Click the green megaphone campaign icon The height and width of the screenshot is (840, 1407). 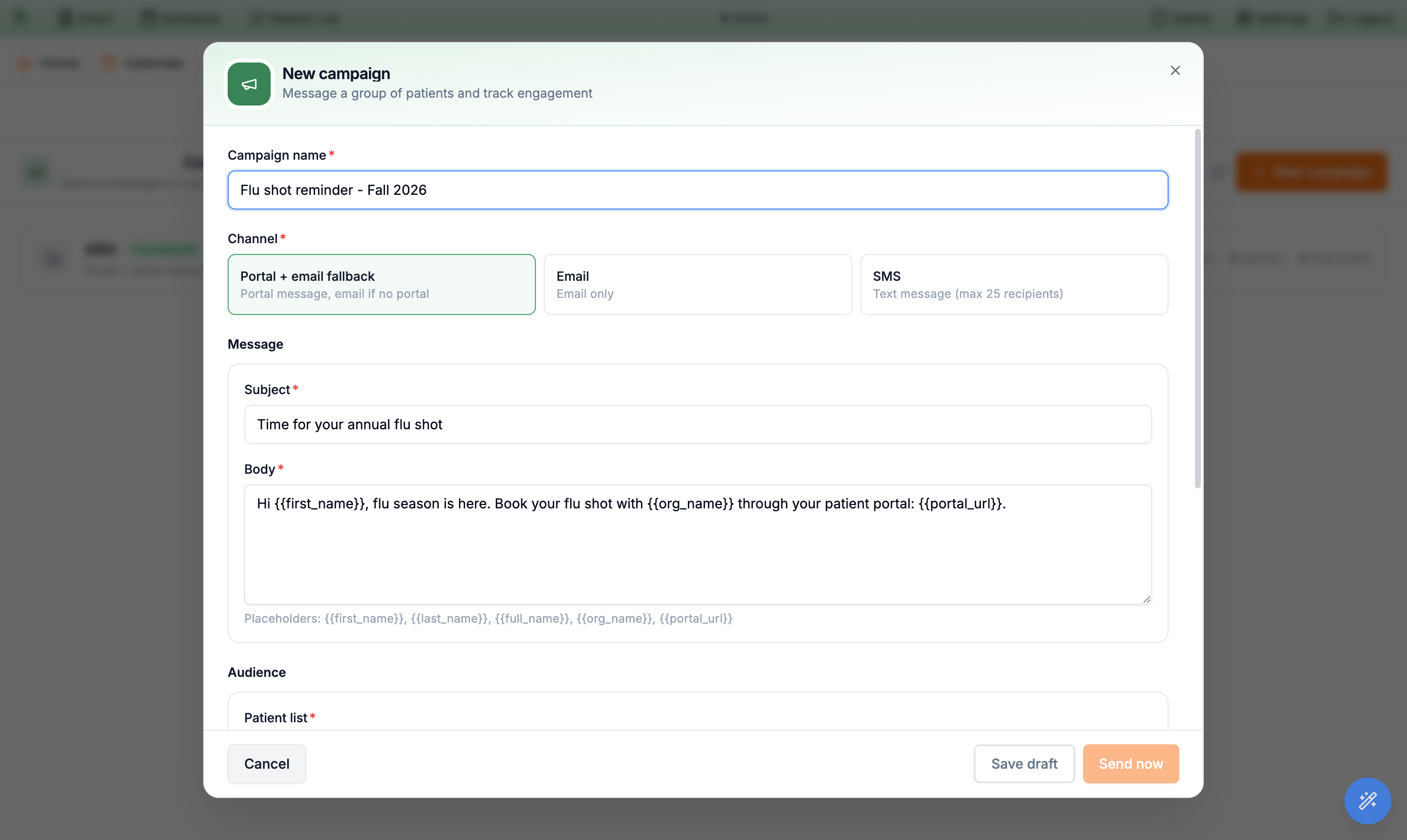(x=249, y=84)
